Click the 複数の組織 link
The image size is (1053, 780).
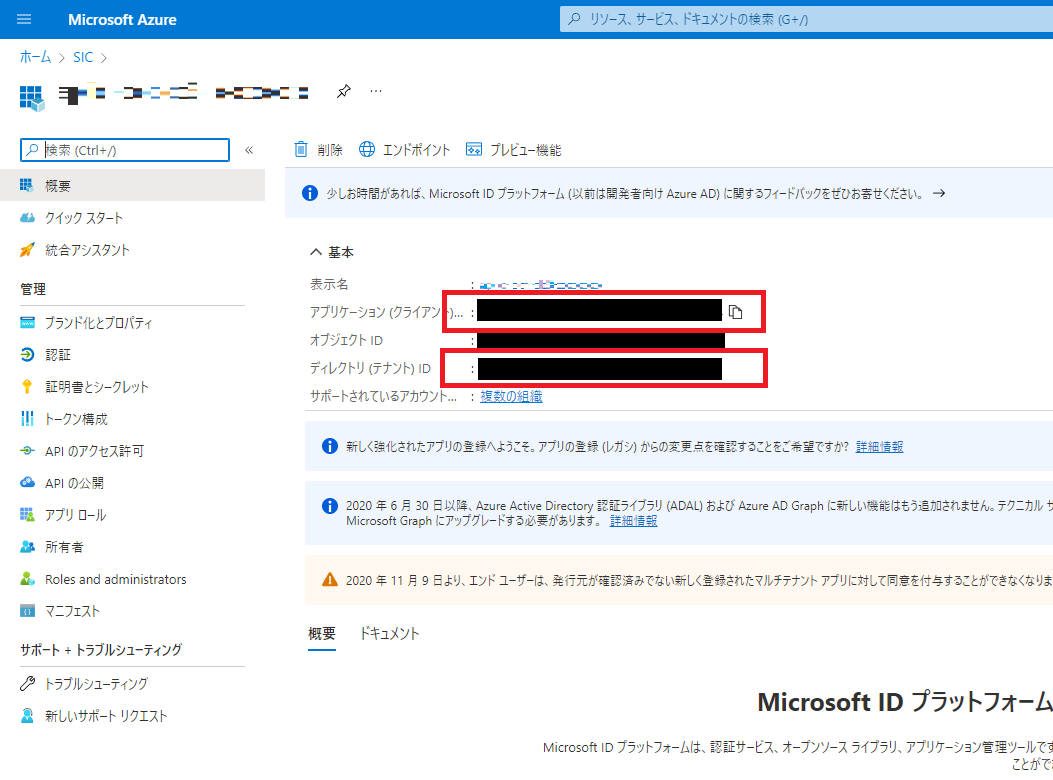pos(511,397)
